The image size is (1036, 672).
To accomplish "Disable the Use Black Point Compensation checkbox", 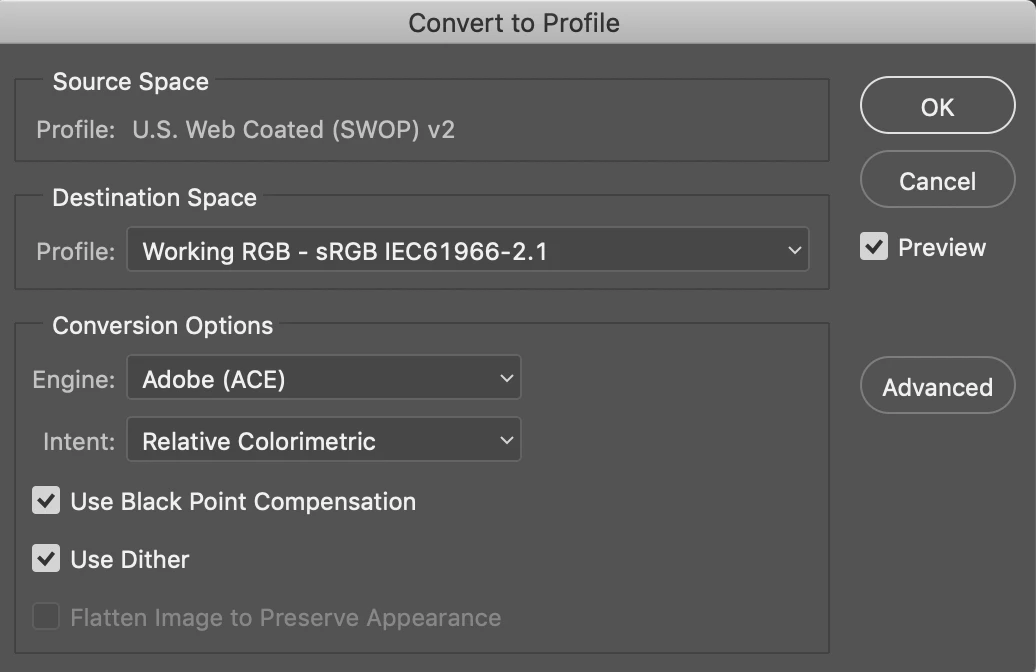I will 46,501.
